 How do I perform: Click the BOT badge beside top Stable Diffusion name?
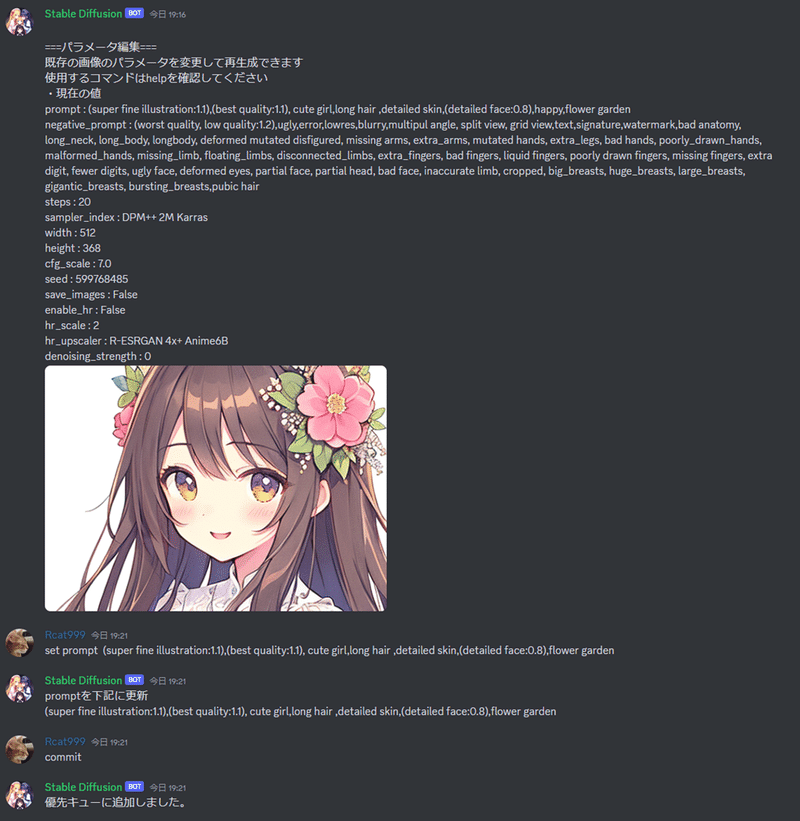point(135,13)
